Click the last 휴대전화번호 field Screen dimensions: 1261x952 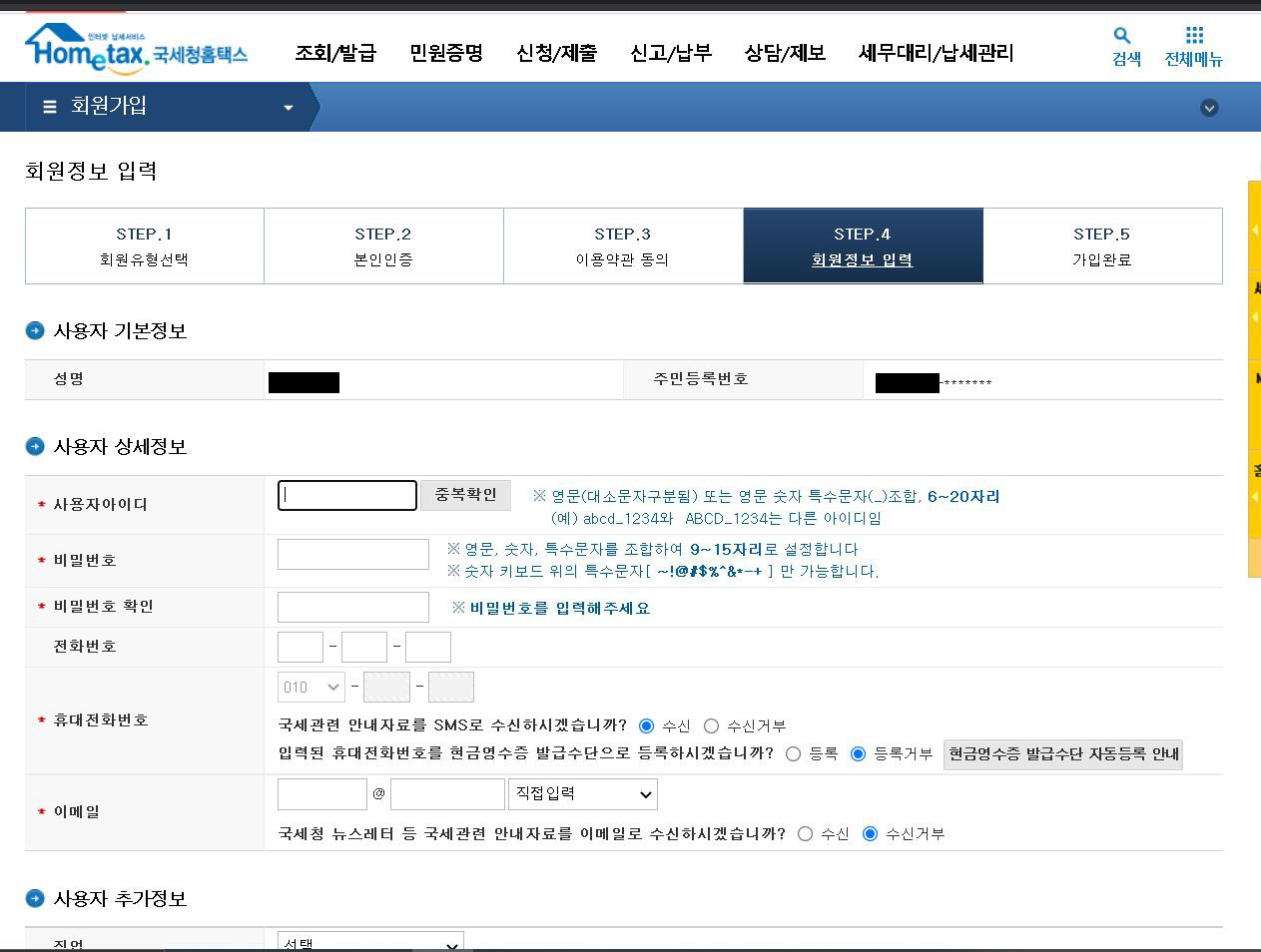[451, 687]
